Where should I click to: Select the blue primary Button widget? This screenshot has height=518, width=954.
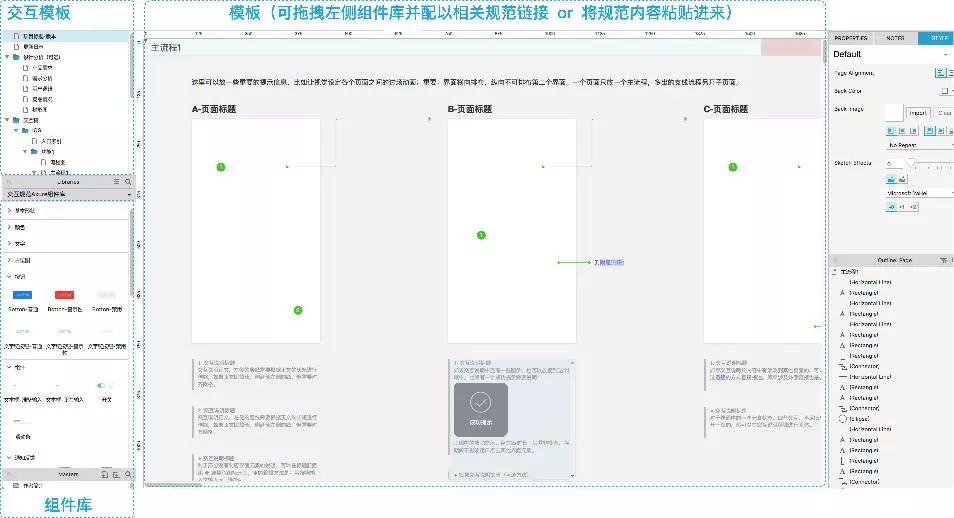24,295
